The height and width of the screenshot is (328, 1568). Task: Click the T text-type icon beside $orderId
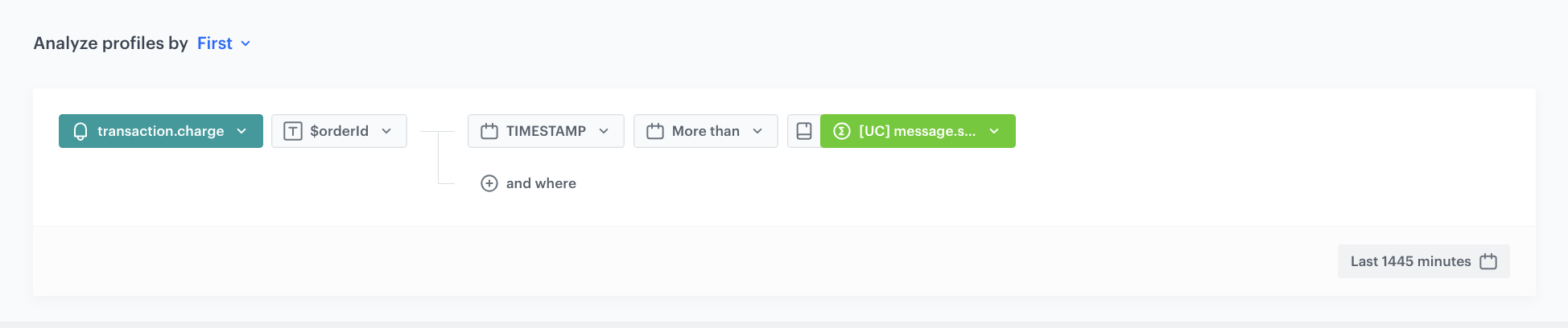[293, 131]
